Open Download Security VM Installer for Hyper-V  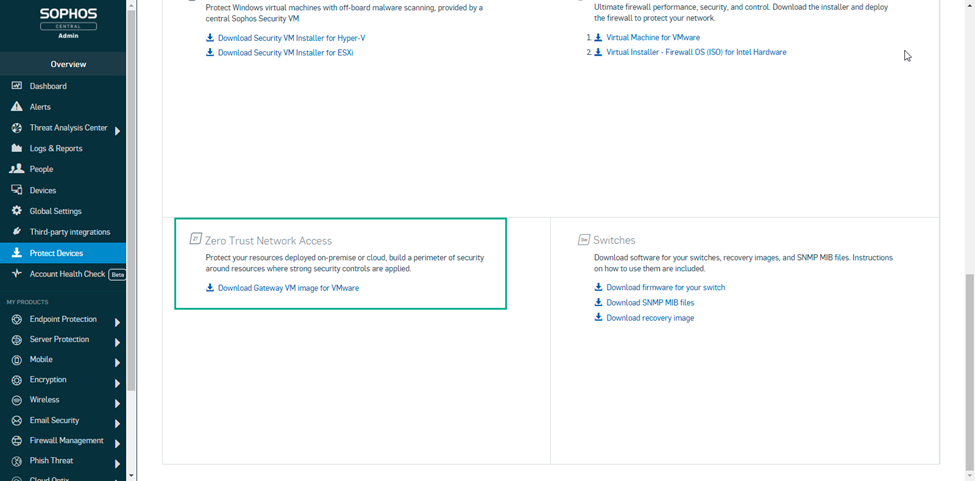click(291, 38)
